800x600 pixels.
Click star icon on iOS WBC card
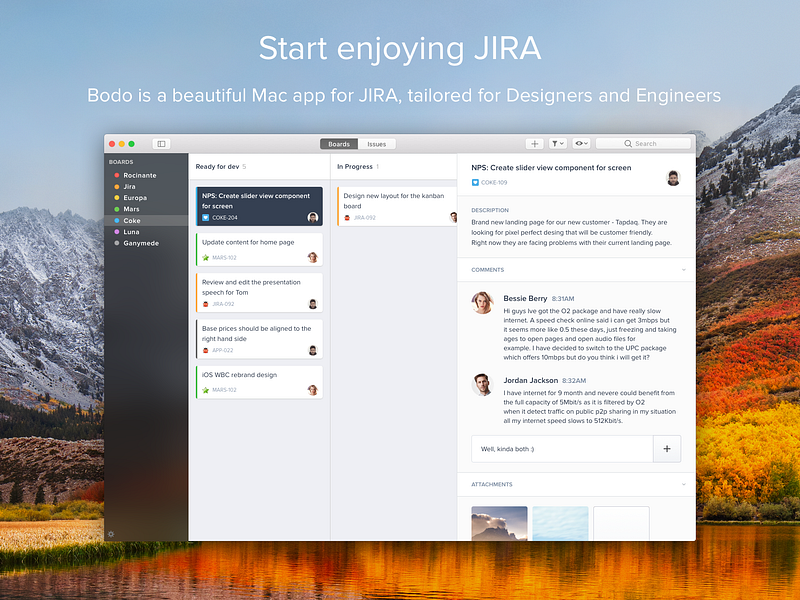(206, 390)
